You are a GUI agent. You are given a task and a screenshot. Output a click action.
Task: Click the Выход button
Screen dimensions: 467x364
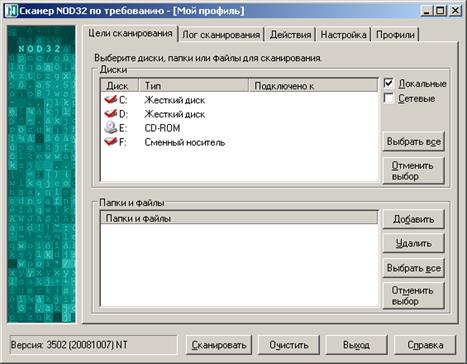[x=356, y=345]
